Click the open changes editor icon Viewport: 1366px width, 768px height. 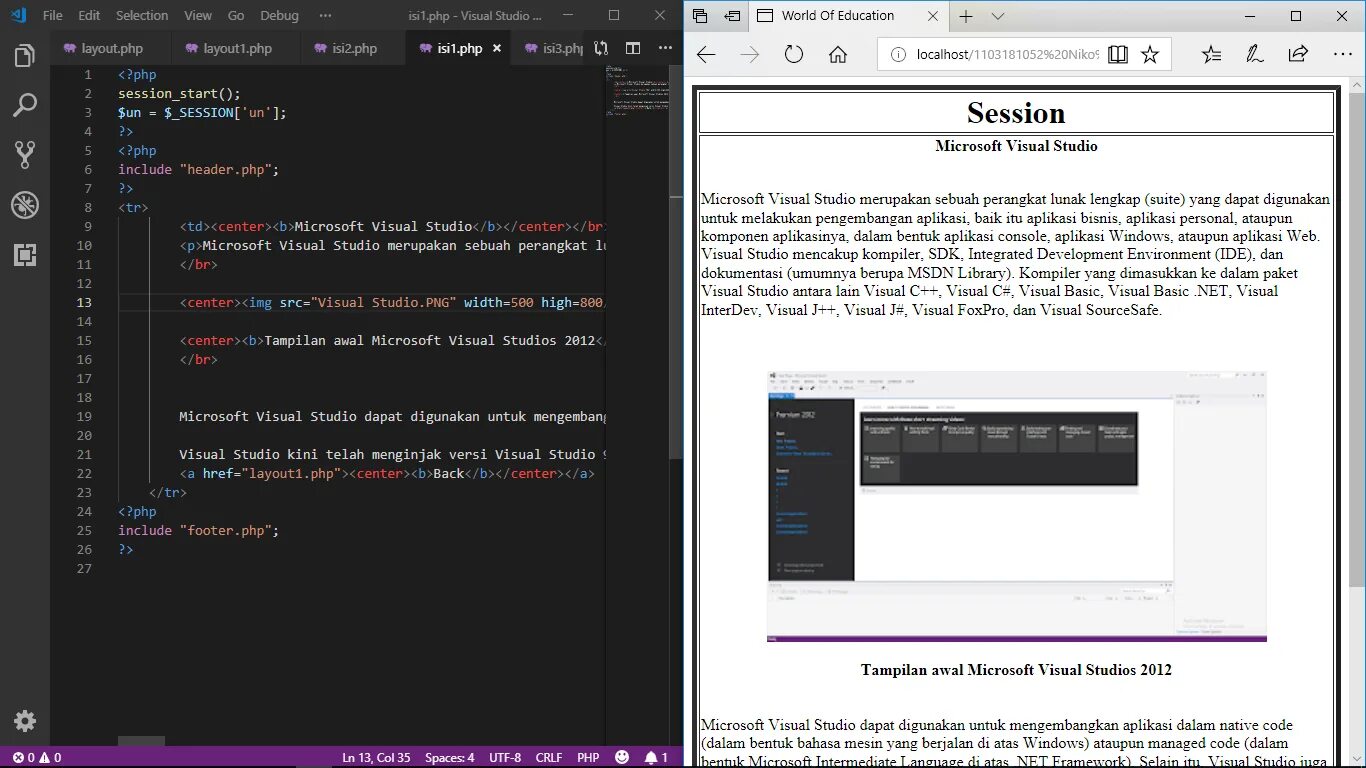click(601, 48)
